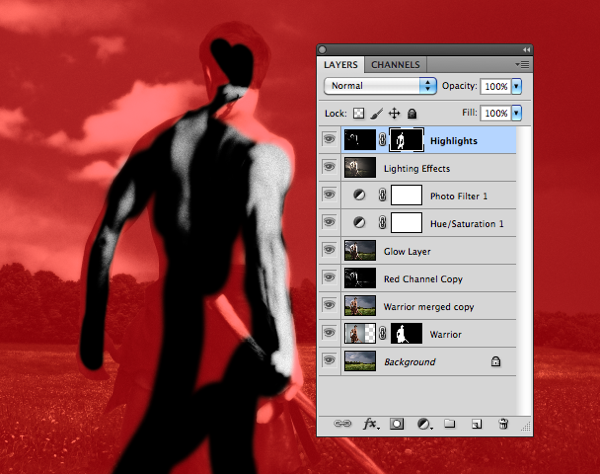Hide the Red Channel Copy layer
The width and height of the screenshot is (600, 474).
click(329, 278)
